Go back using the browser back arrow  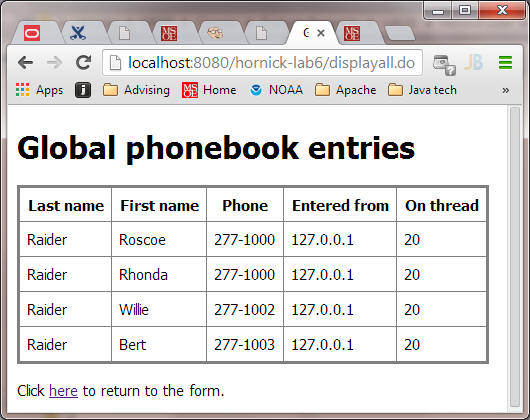click(25, 63)
